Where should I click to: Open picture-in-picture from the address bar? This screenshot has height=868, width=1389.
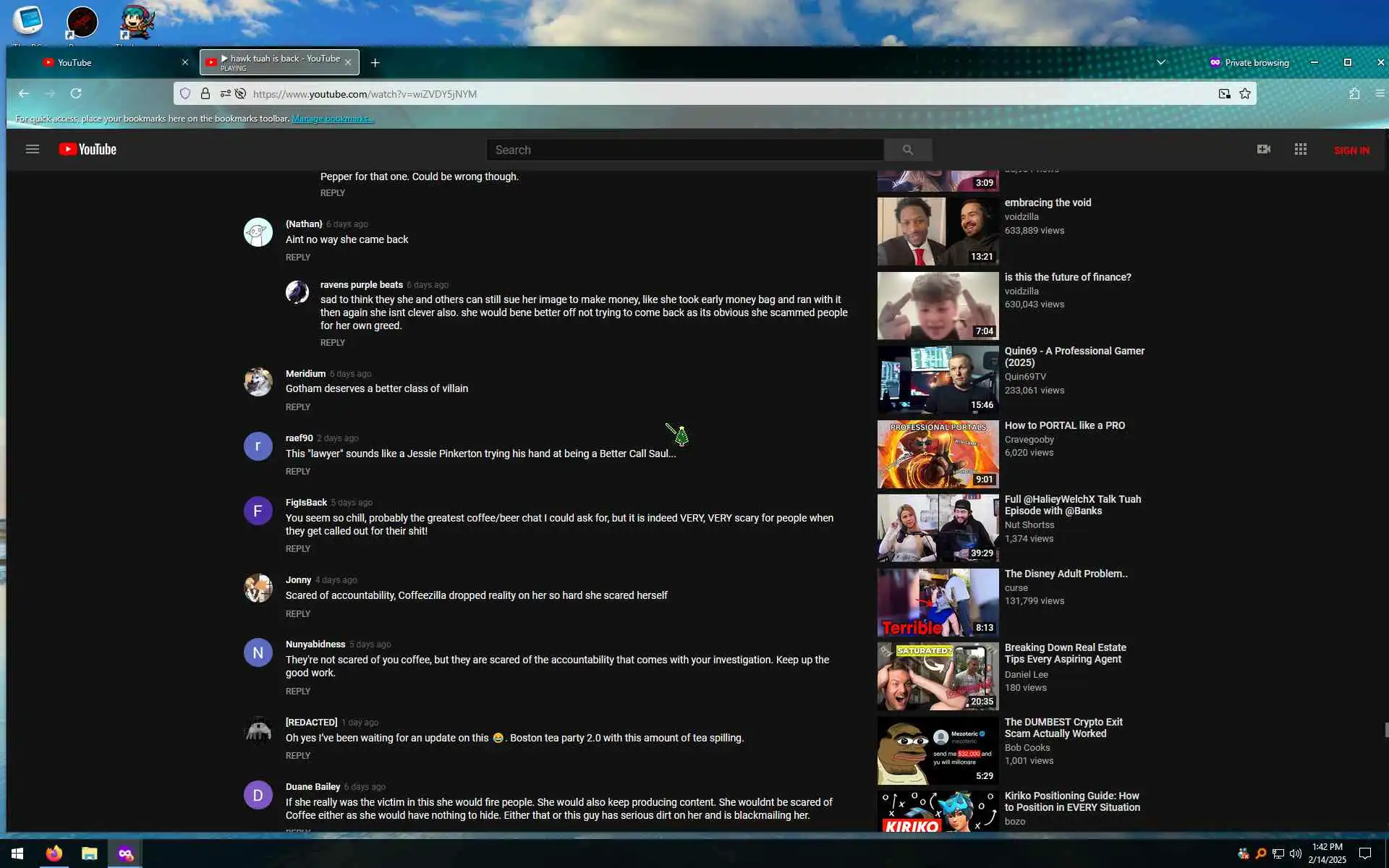click(x=1224, y=94)
